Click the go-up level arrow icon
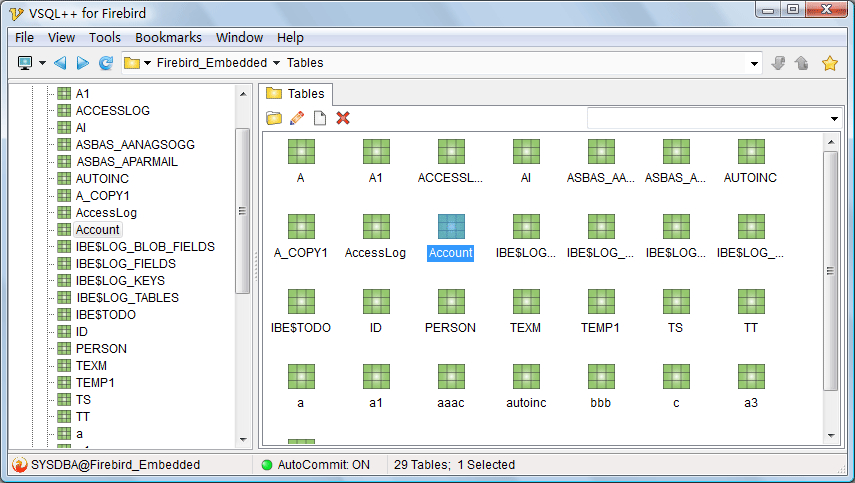Screen dimensions: 855x483 point(802,63)
